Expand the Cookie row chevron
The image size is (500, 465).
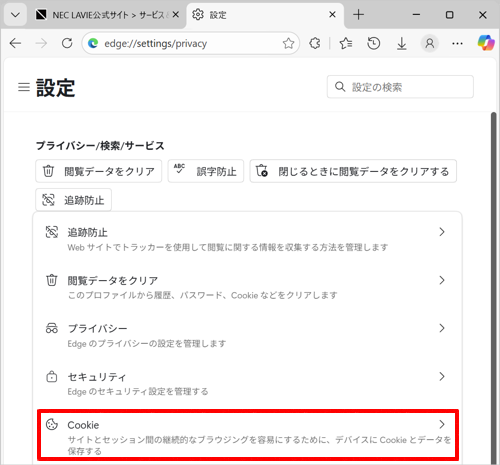(x=442, y=424)
